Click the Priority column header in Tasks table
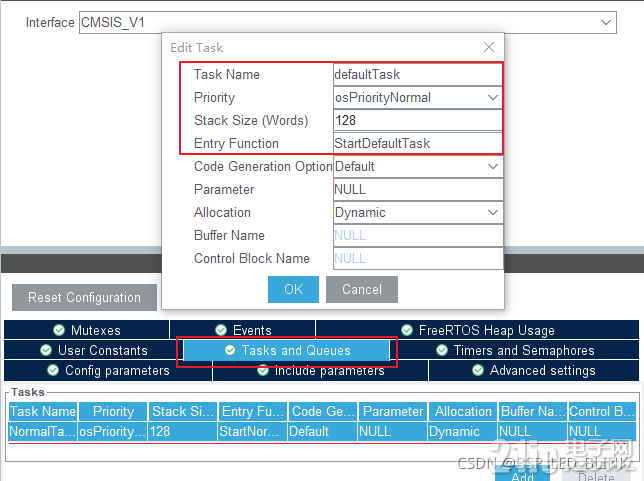The image size is (644, 481). click(113, 411)
